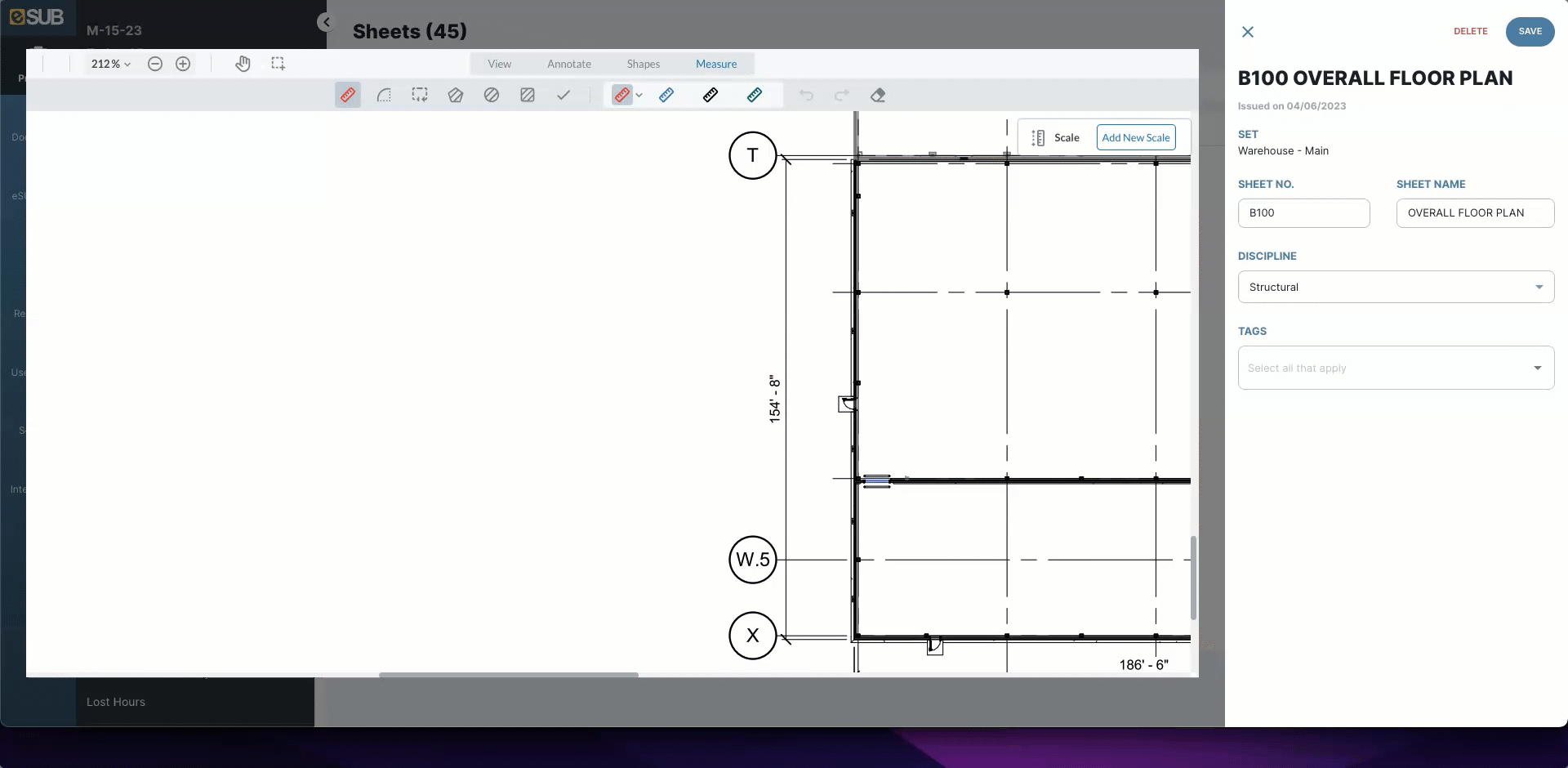The width and height of the screenshot is (1568, 768).
Task: Click the Scale label in the drawing
Action: [x=1067, y=138]
